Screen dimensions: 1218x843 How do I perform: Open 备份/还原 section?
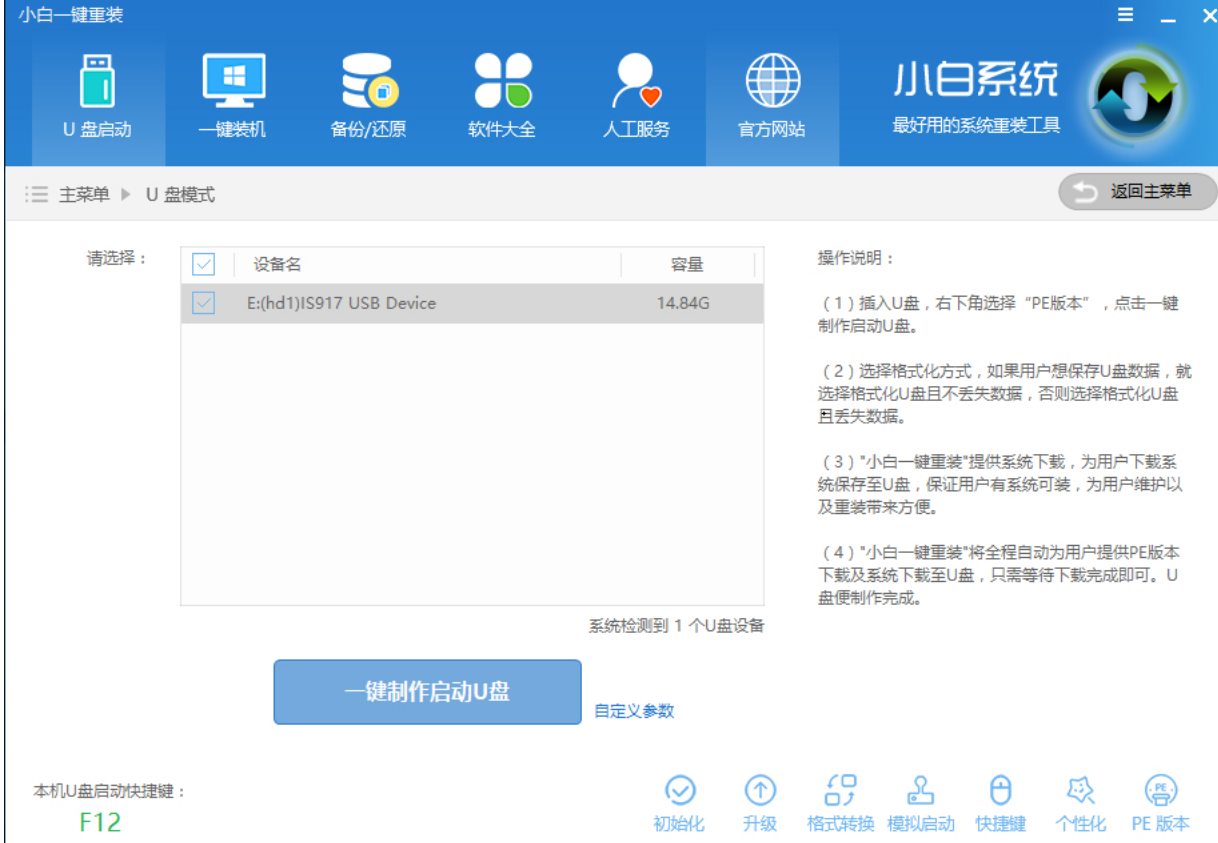(368, 98)
